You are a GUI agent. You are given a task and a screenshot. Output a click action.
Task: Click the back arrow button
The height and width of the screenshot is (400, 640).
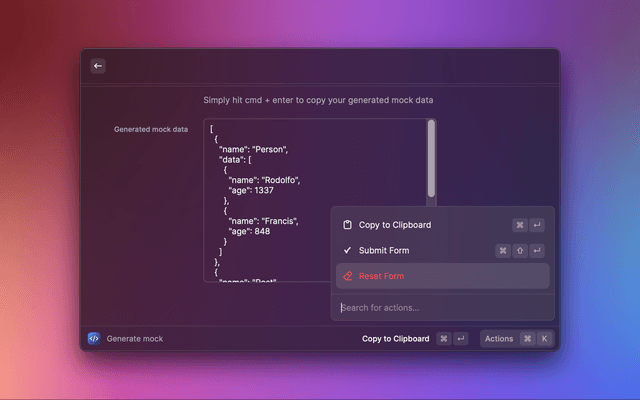[x=98, y=66]
